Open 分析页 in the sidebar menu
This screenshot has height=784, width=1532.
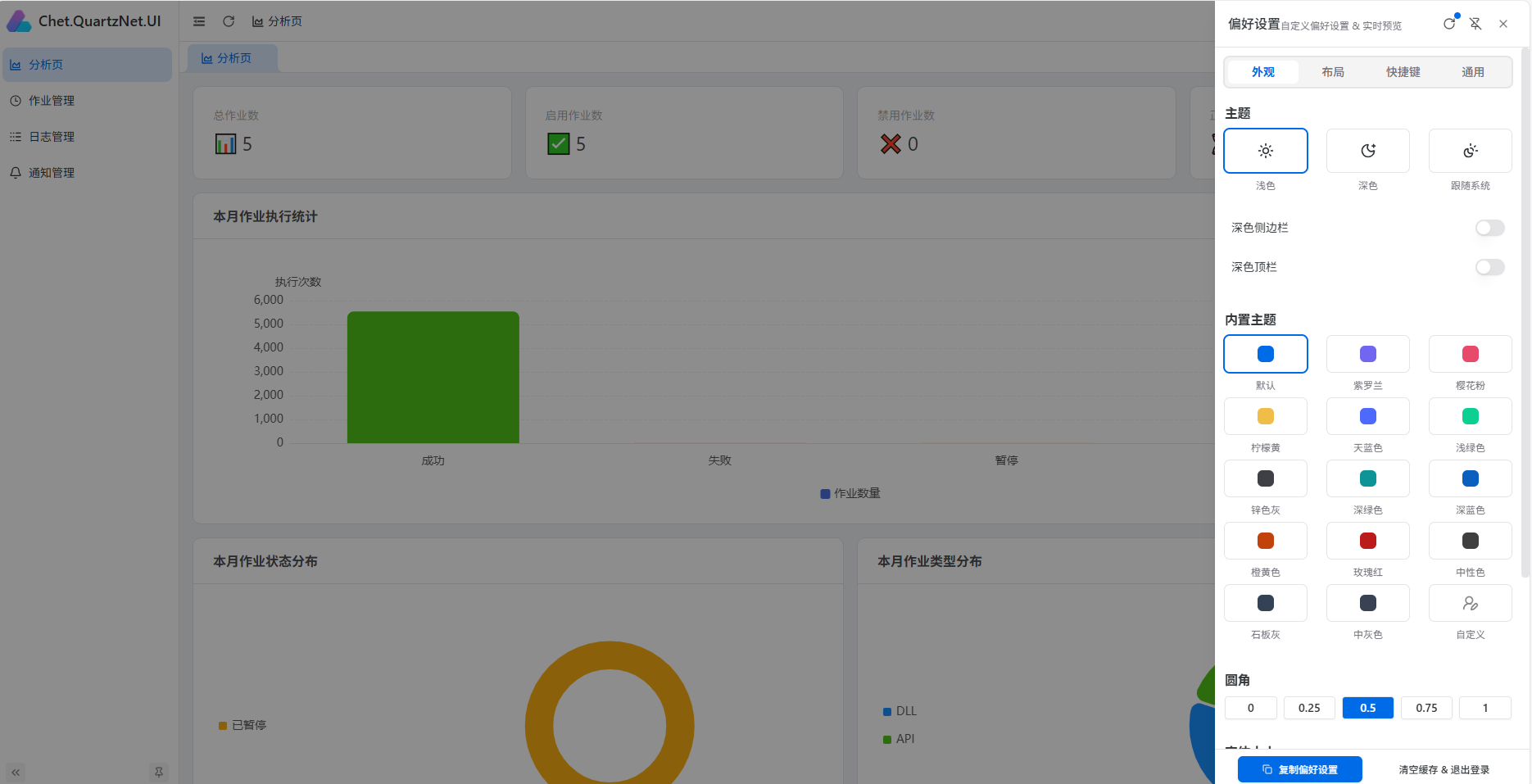point(88,65)
